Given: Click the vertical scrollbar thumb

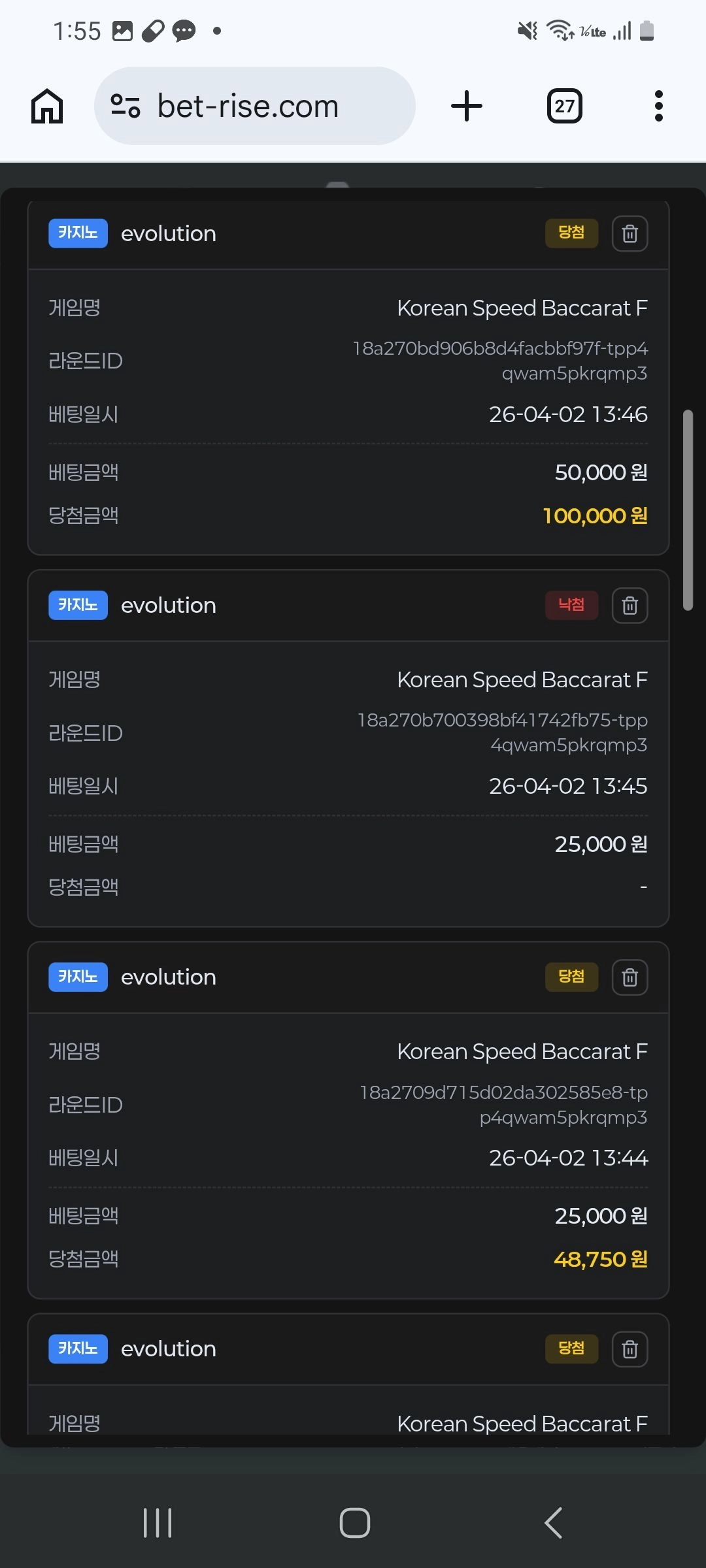Looking at the screenshot, I should 688,510.
